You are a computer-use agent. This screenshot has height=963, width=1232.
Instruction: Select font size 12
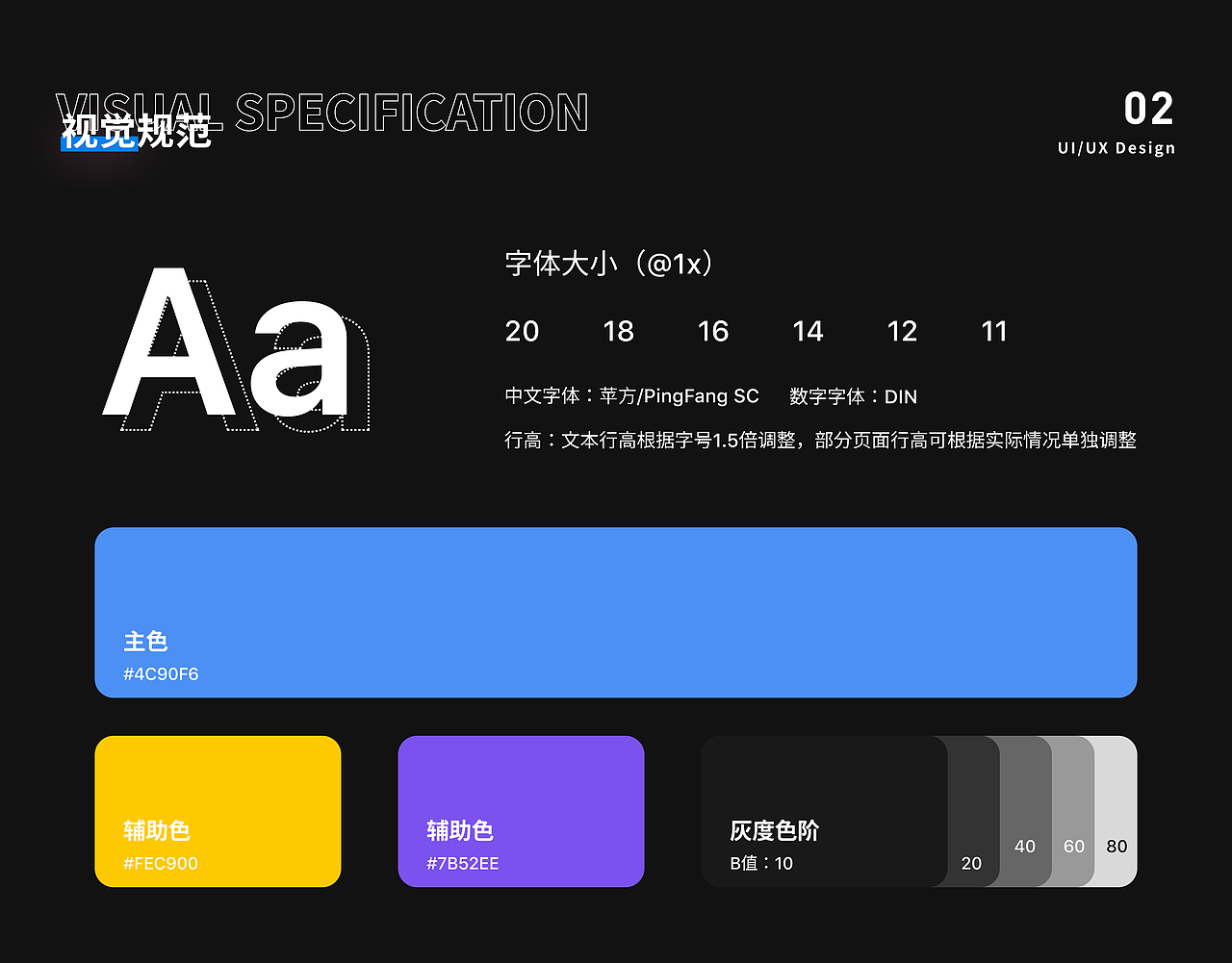[x=901, y=331]
